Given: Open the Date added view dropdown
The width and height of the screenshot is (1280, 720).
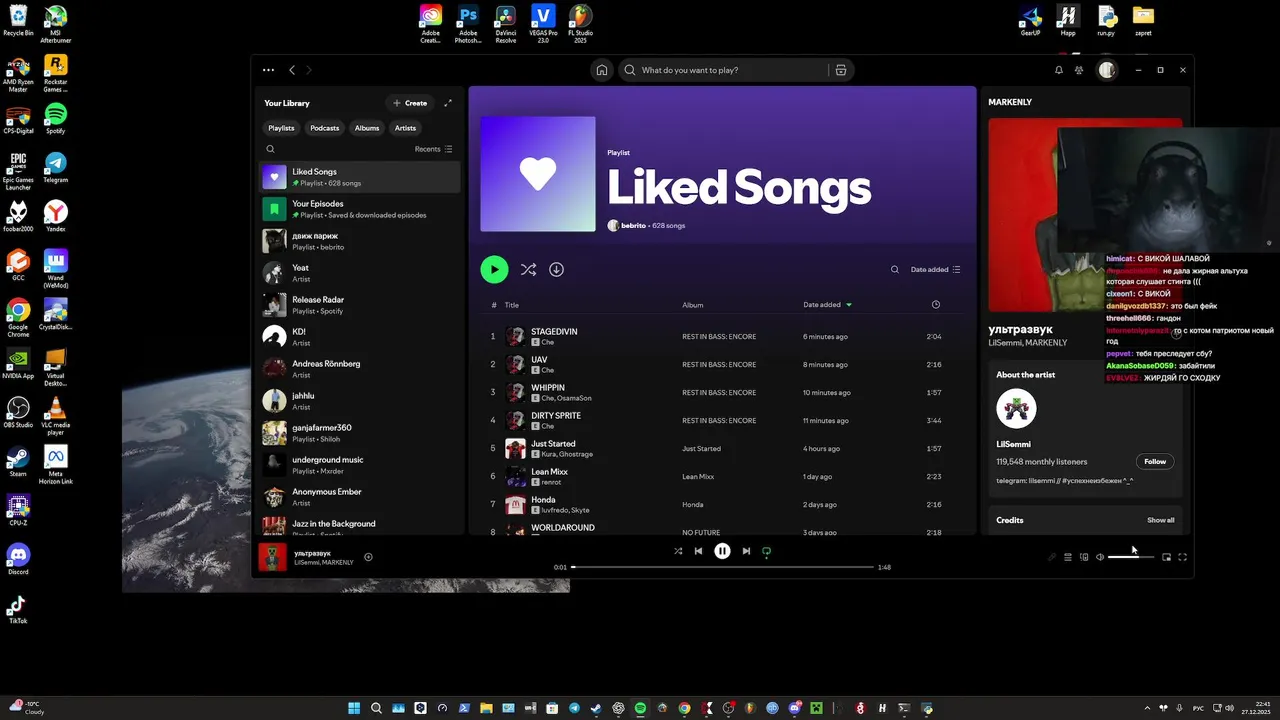Looking at the screenshot, I should point(936,269).
